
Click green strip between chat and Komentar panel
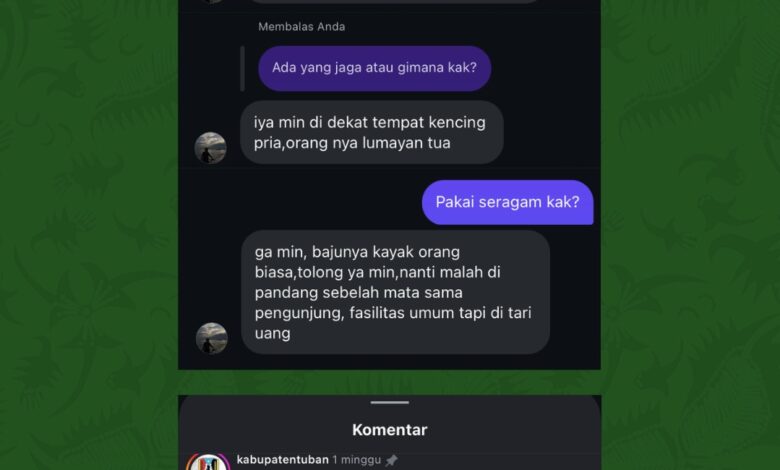(390, 382)
